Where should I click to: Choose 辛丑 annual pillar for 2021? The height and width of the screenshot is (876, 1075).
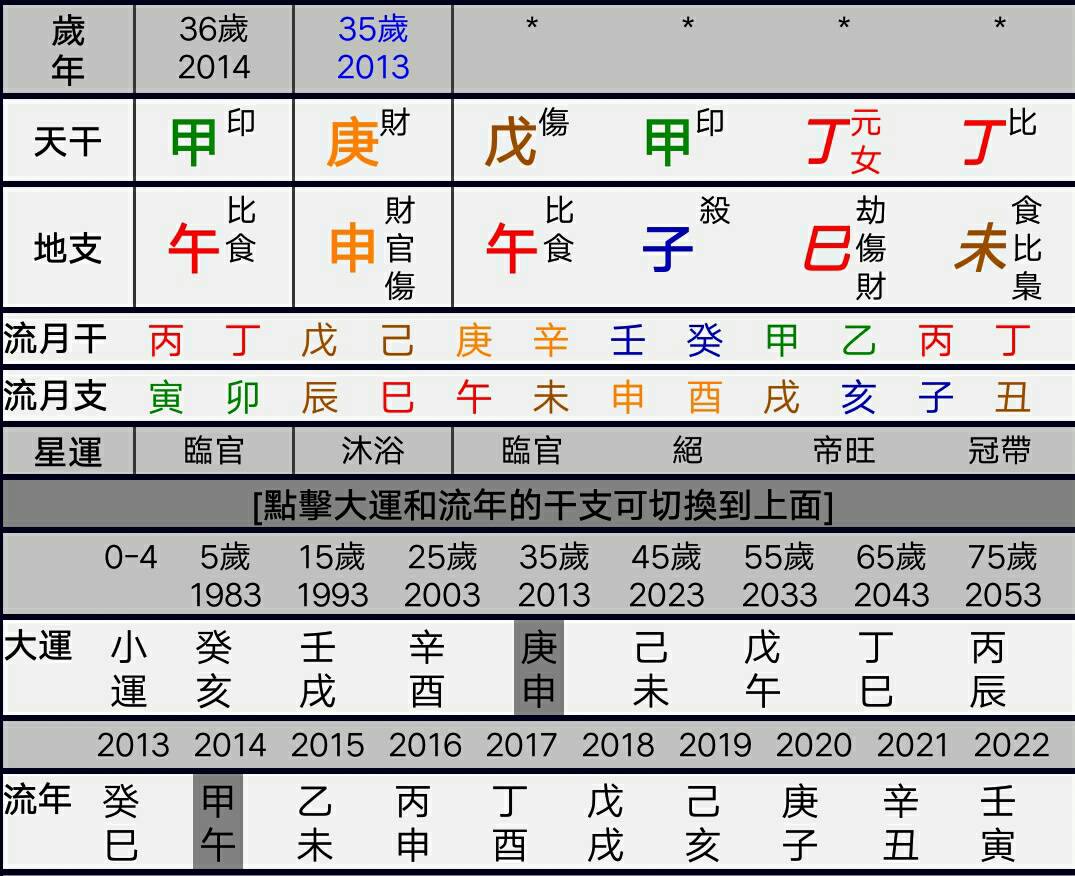pos(900,823)
